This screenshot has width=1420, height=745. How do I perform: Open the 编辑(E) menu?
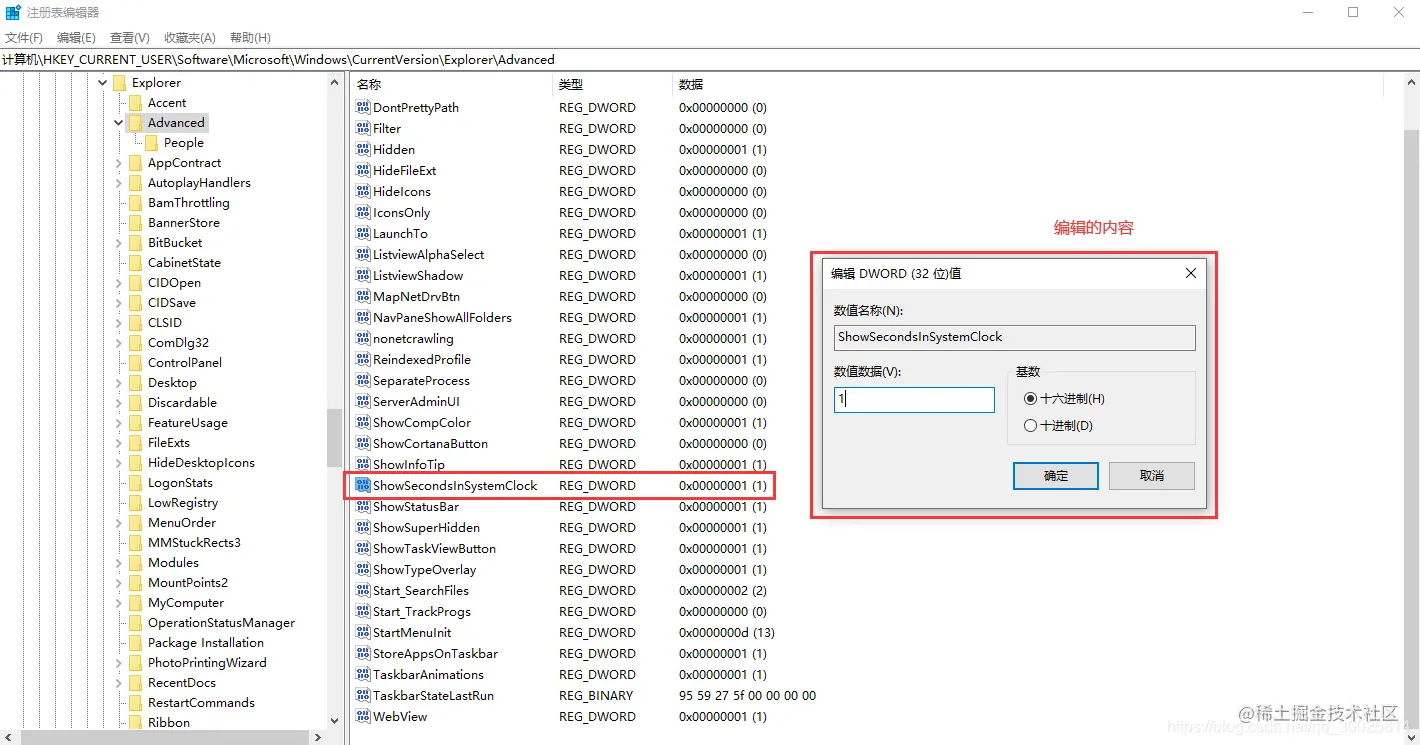pos(76,38)
